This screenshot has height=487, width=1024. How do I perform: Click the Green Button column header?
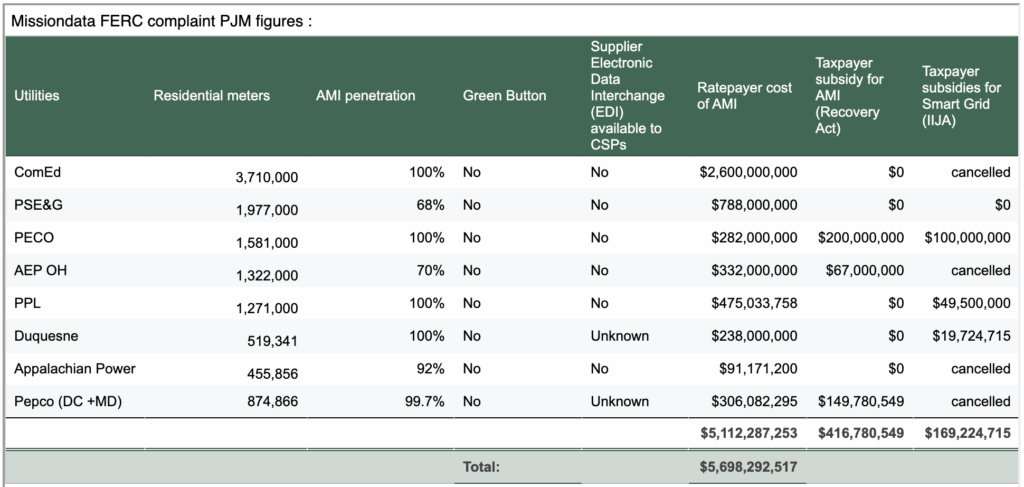pos(505,96)
